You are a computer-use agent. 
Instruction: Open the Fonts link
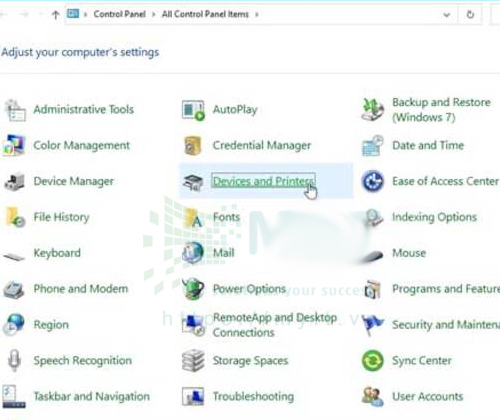(x=226, y=217)
